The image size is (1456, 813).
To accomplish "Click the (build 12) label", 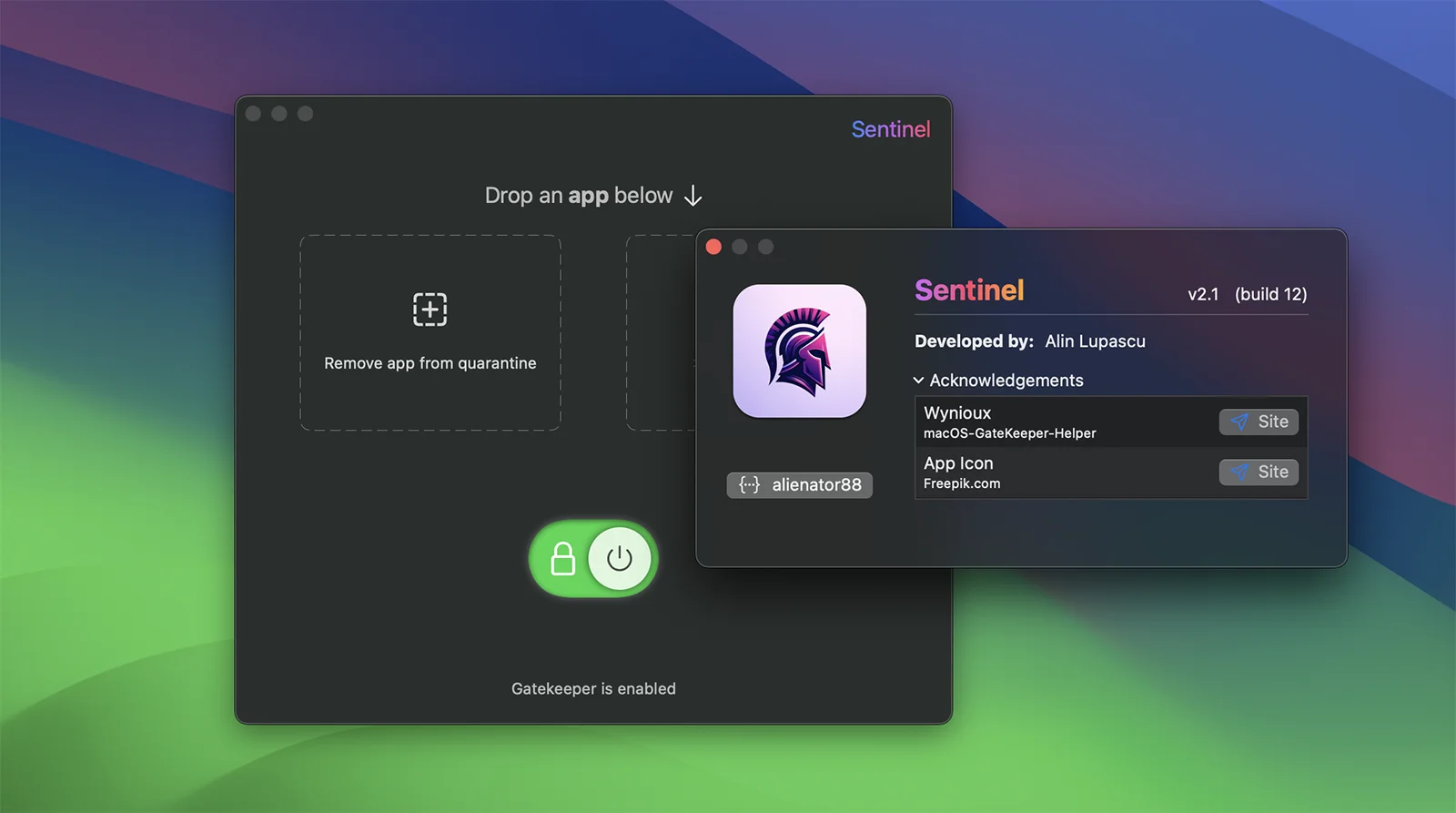I will coord(1271,294).
